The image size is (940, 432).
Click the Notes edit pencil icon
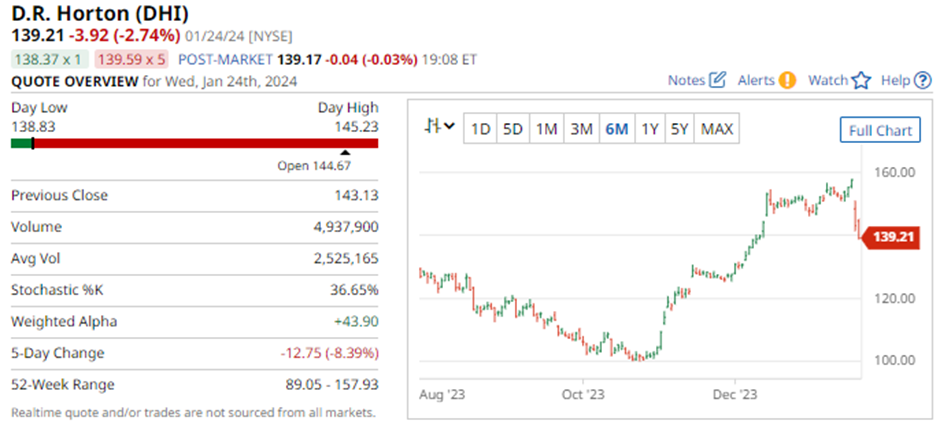point(717,80)
